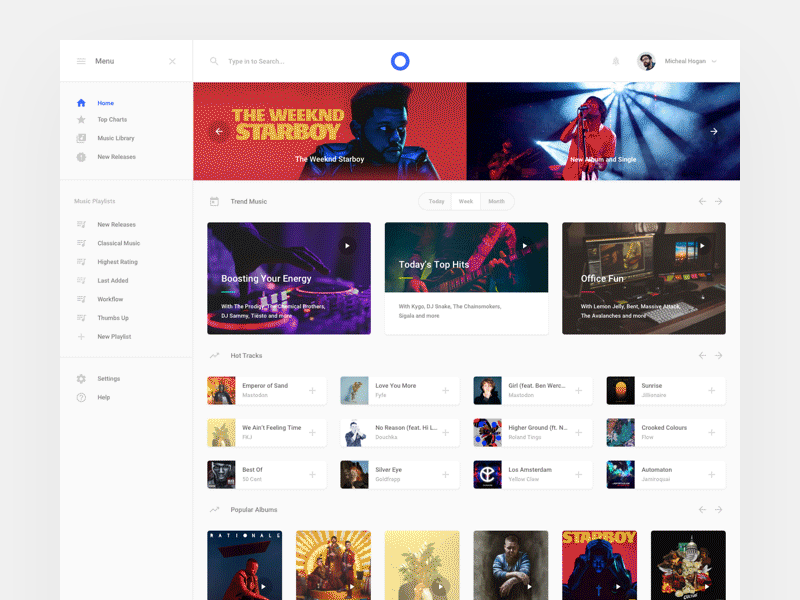Close the sidebar menu with the X icon

point(172,61)
